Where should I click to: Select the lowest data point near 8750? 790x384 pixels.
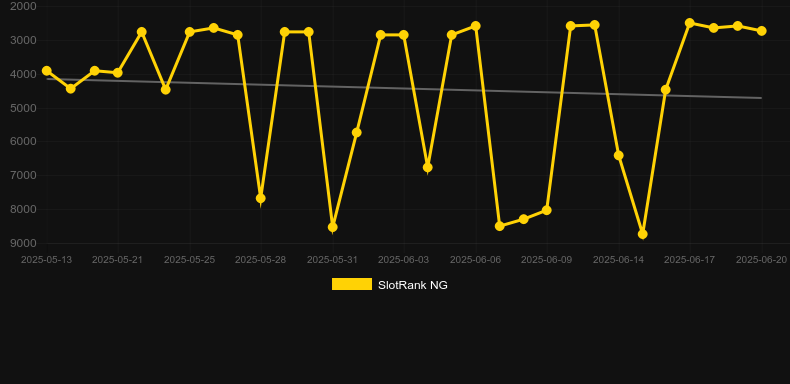[642, 234]
